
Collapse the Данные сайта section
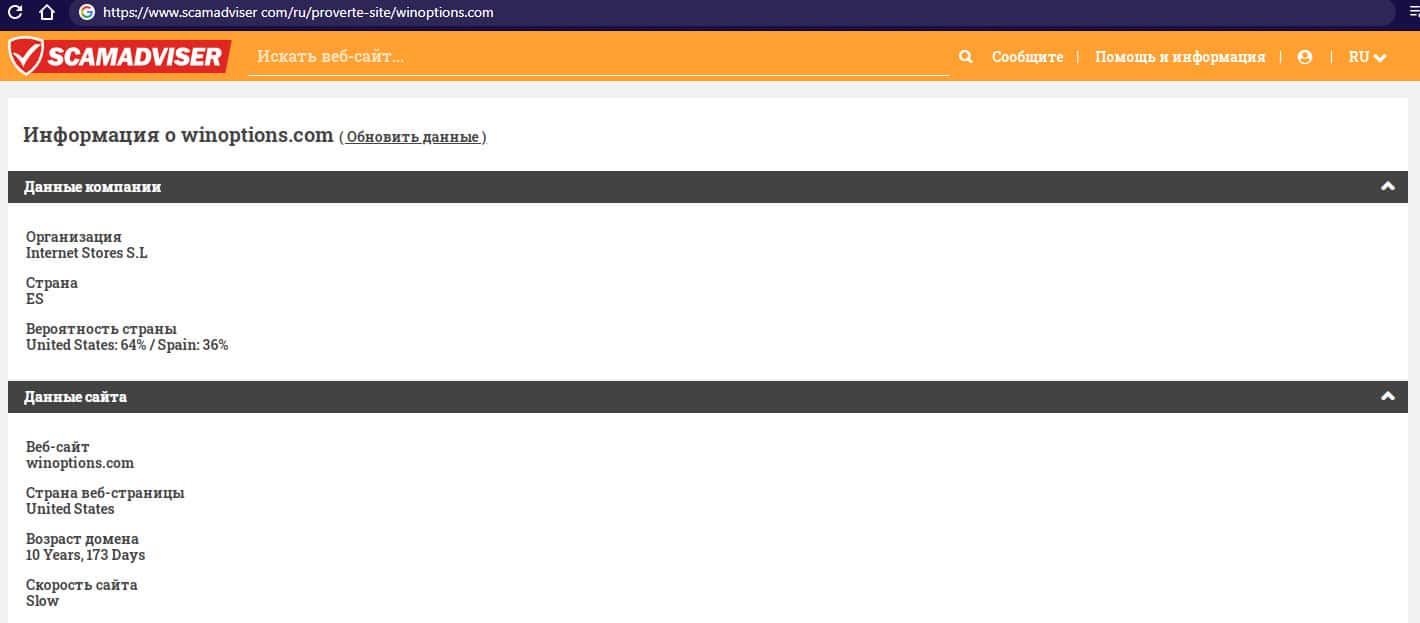point(1387,397)
